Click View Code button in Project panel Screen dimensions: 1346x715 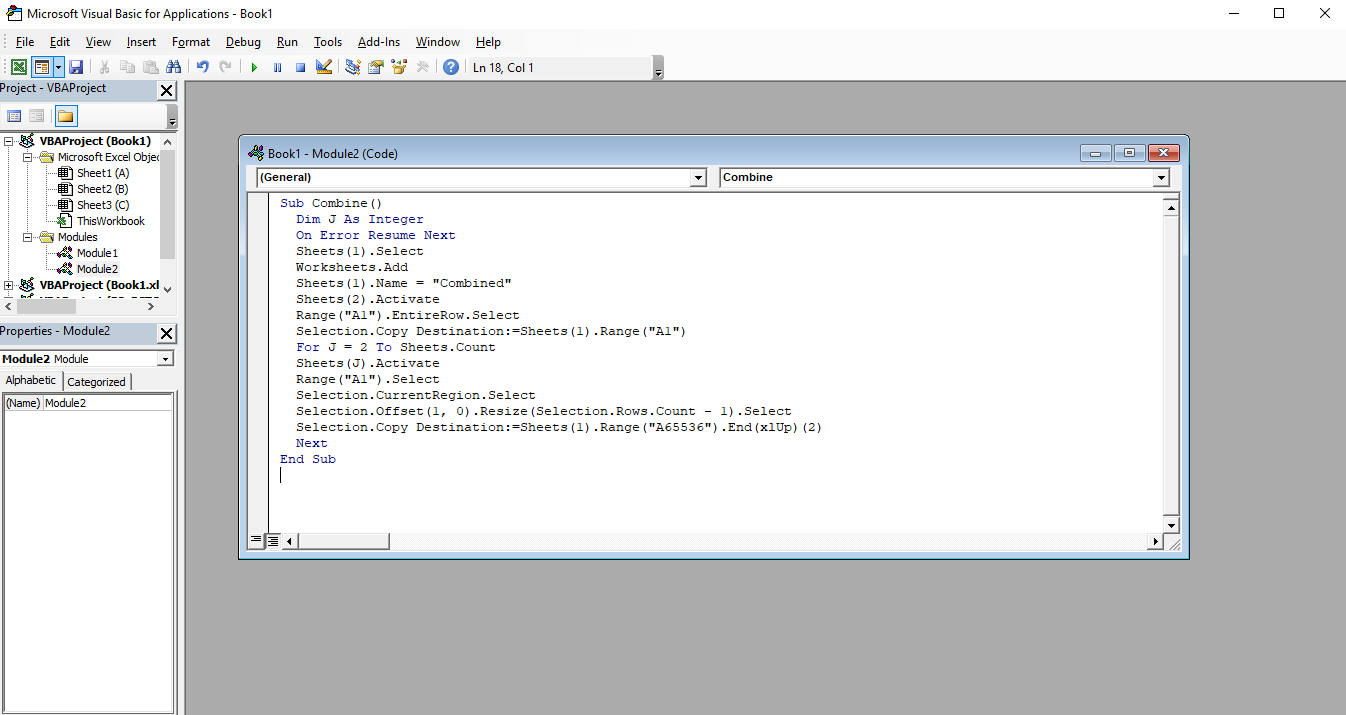click(x=14, y=116)
